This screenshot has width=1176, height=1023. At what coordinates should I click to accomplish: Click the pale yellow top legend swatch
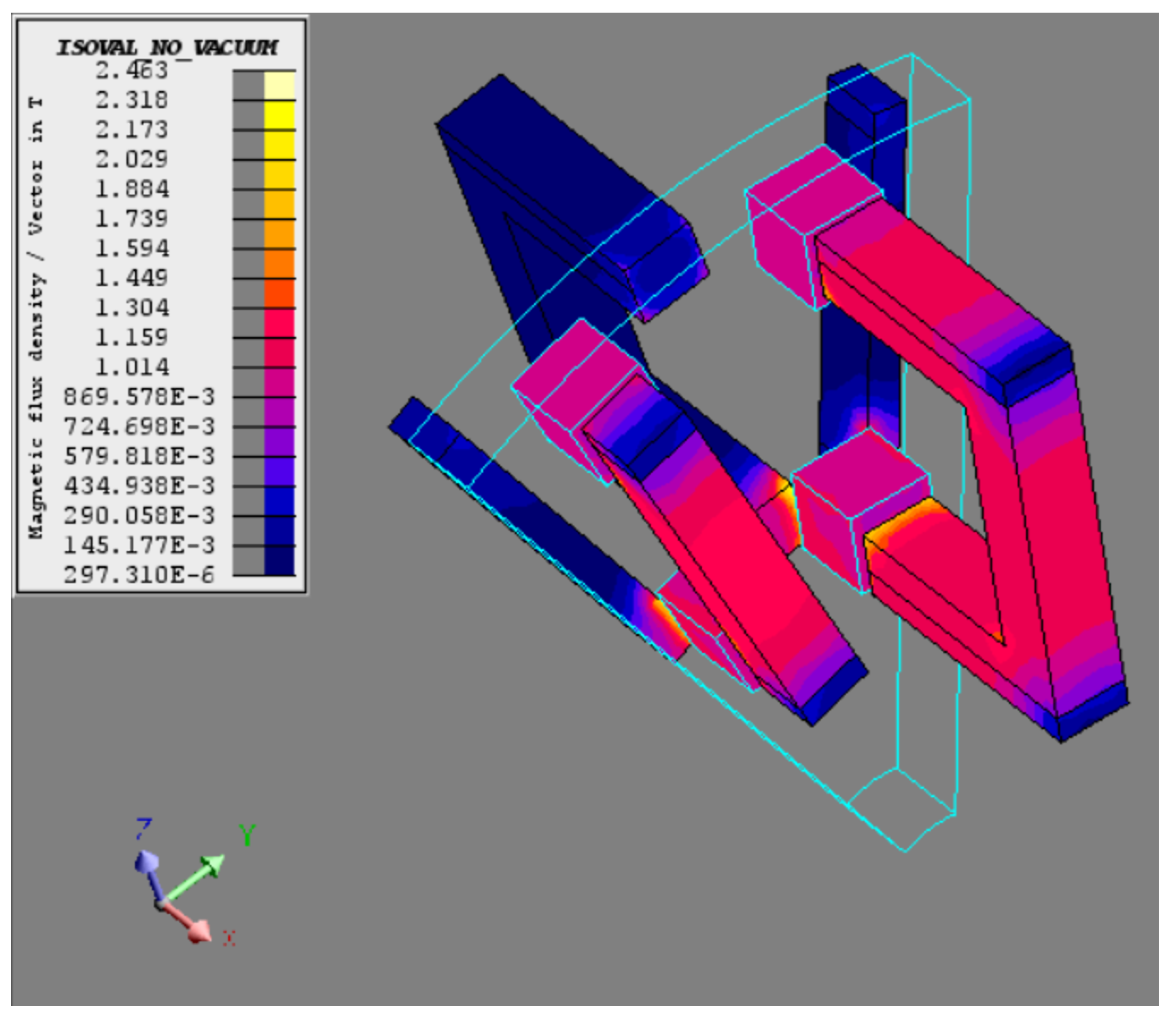pyautogui.click(x=279, y=85)
